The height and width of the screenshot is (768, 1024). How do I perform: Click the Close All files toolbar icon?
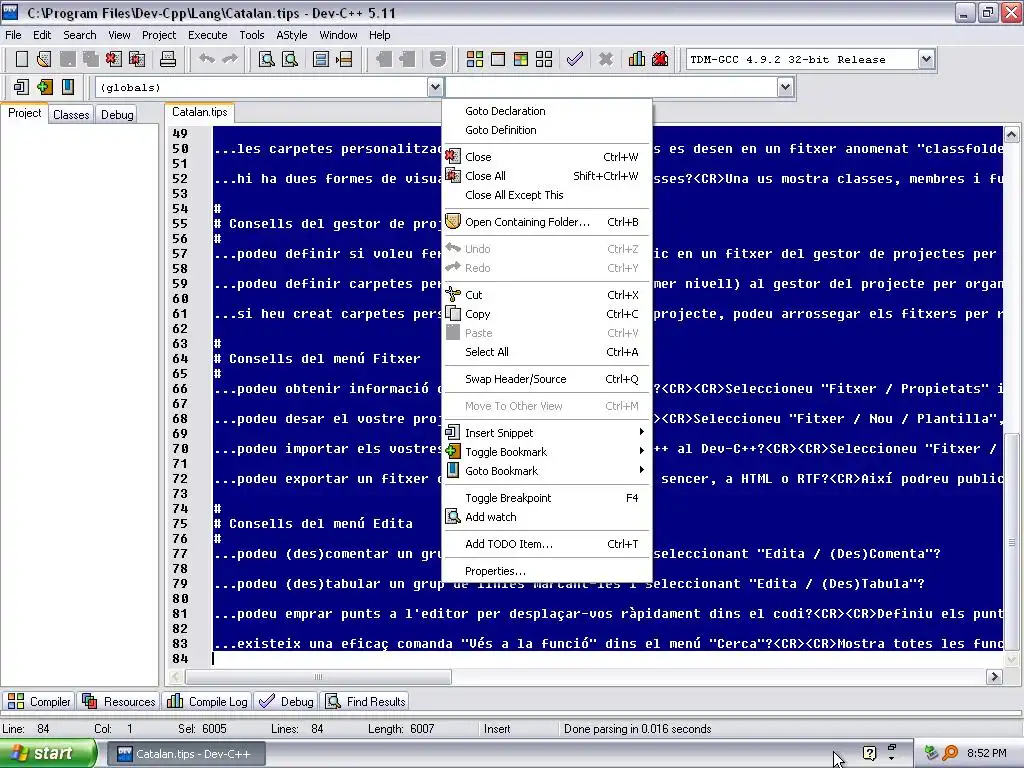tap(137, 59)
